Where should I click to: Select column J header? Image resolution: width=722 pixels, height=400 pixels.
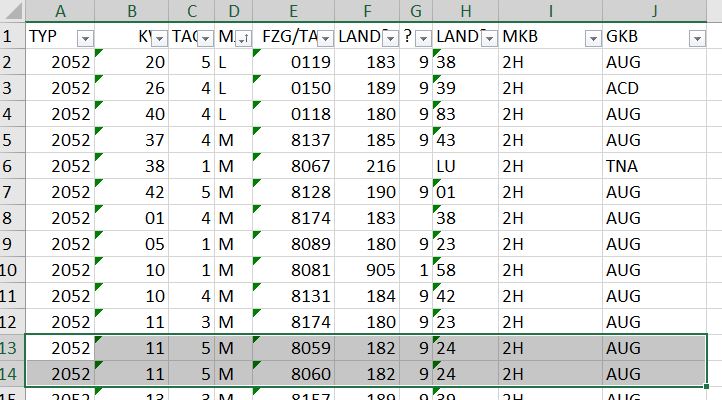click(653, 12)
